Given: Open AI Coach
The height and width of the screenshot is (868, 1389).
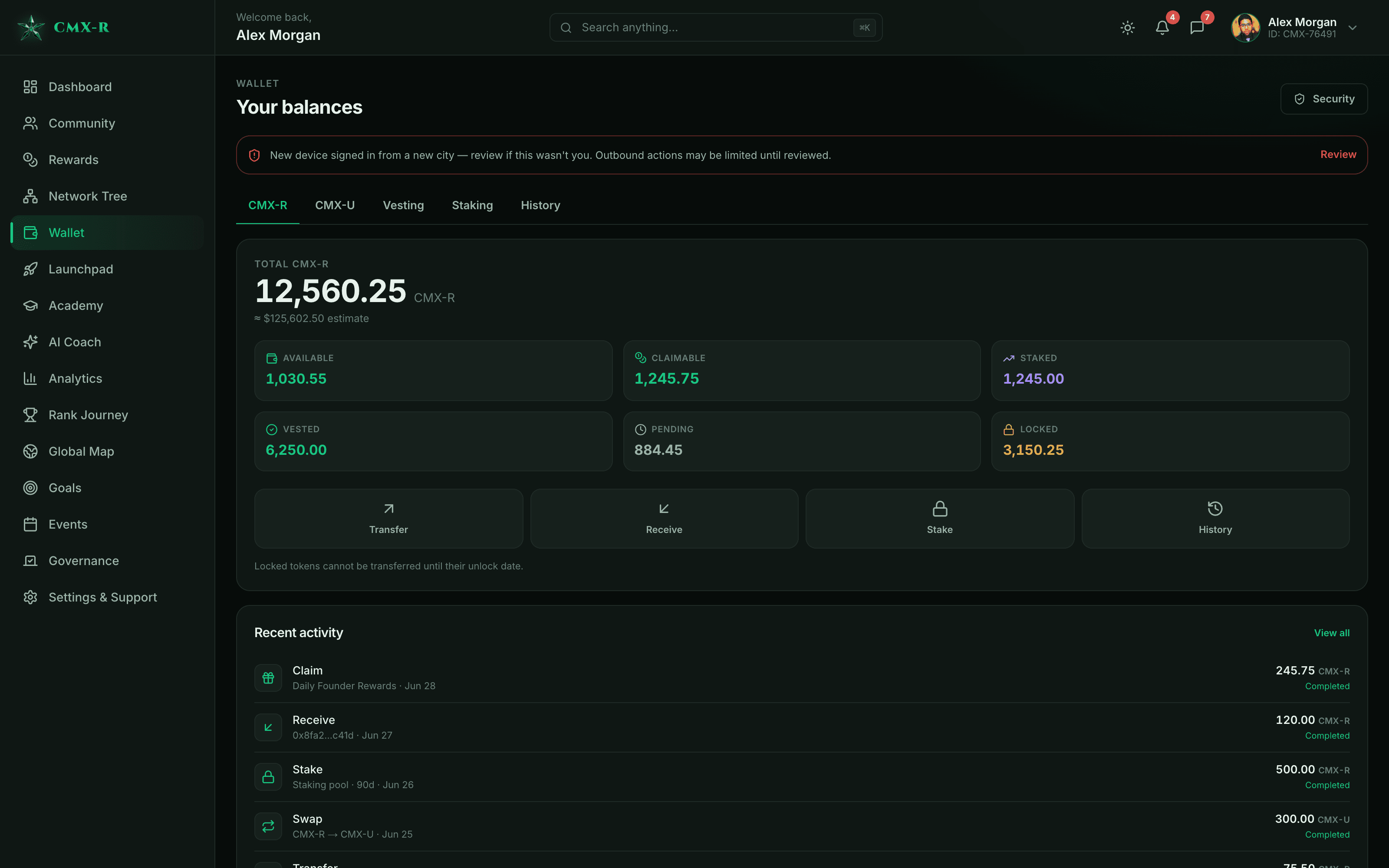Looking at the screenshot, I should coord(107,342).
